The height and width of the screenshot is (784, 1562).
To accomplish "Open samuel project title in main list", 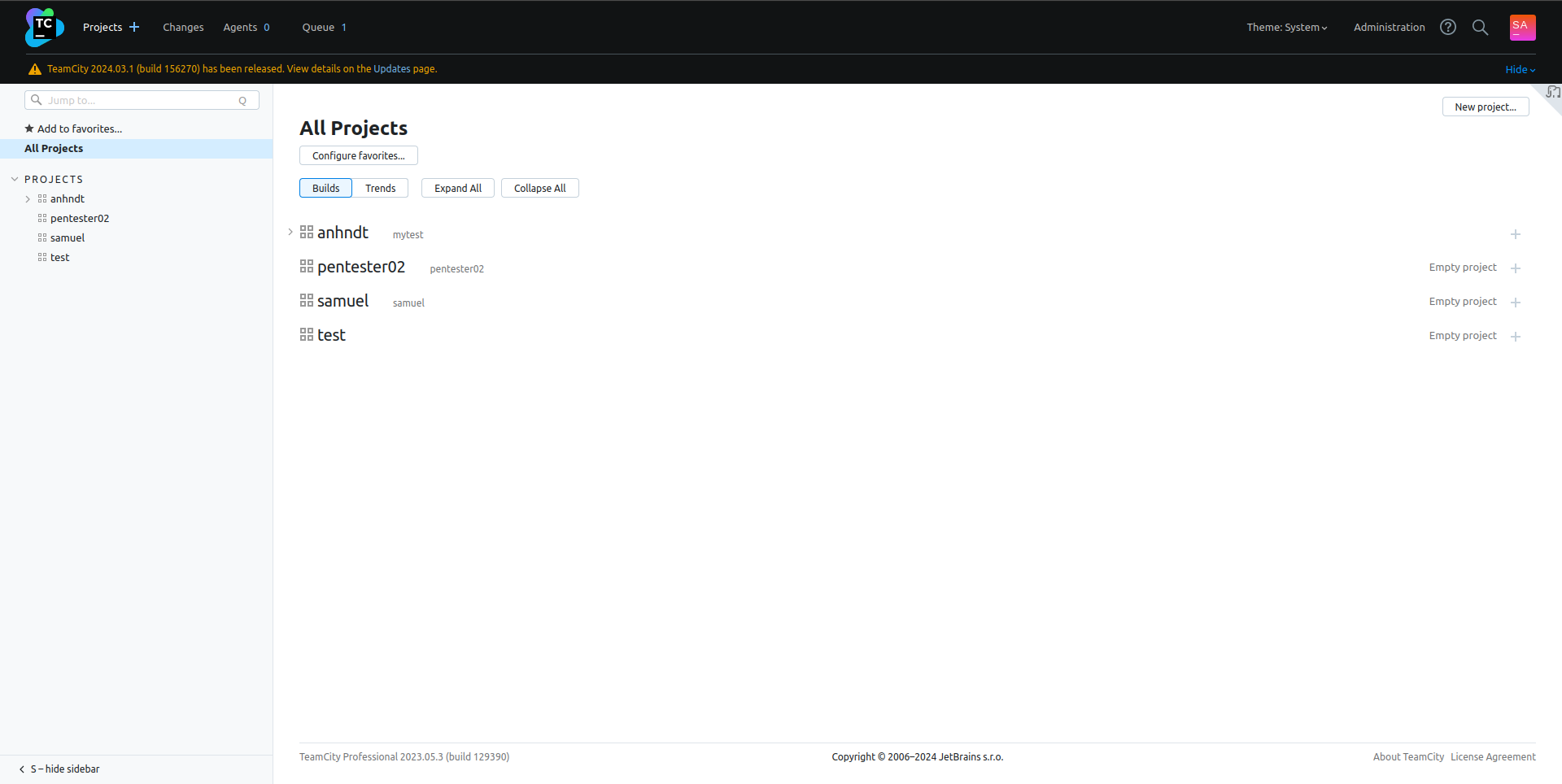I will tap(343, 301).
